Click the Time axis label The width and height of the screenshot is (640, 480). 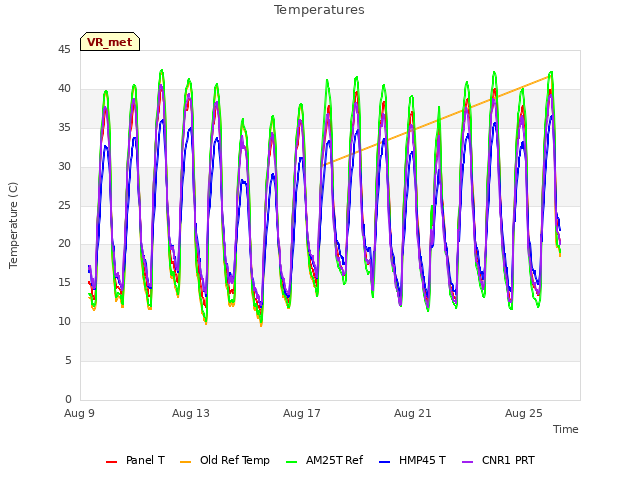click(566, 429)
